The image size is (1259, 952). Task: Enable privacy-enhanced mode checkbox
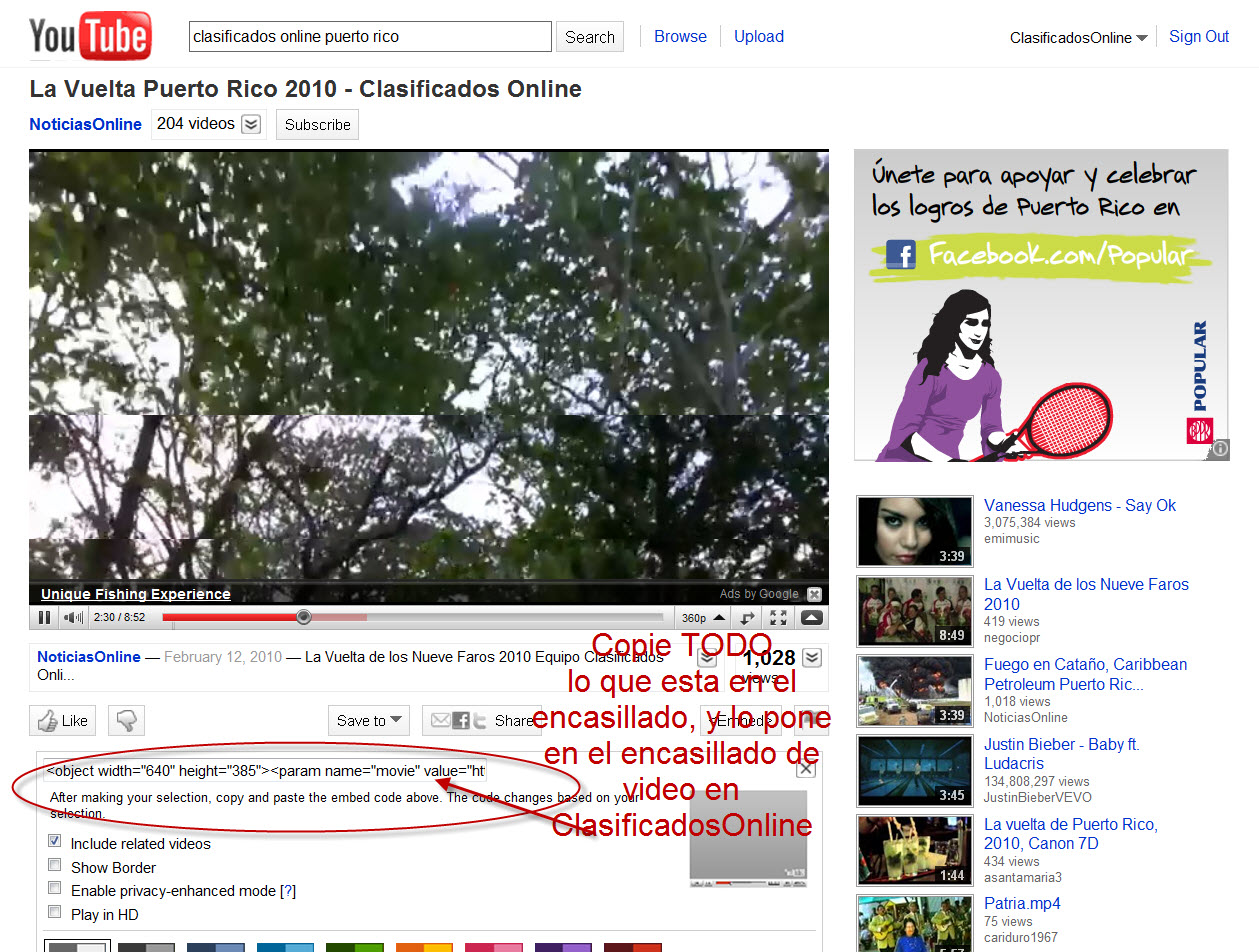click(x=55, y=889)
